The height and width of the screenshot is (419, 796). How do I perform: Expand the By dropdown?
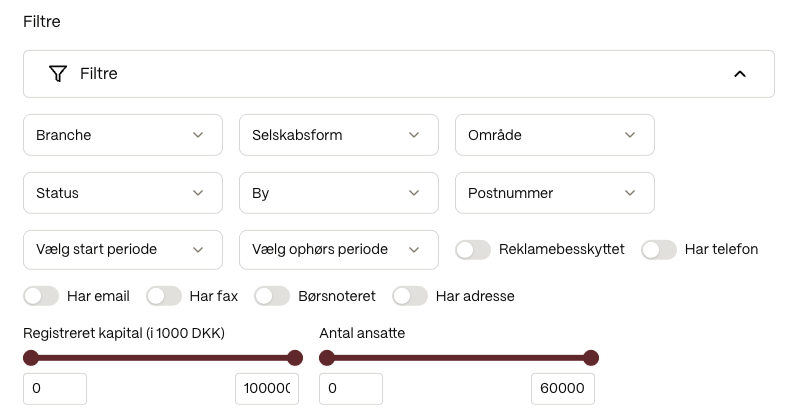coord(338,193)
